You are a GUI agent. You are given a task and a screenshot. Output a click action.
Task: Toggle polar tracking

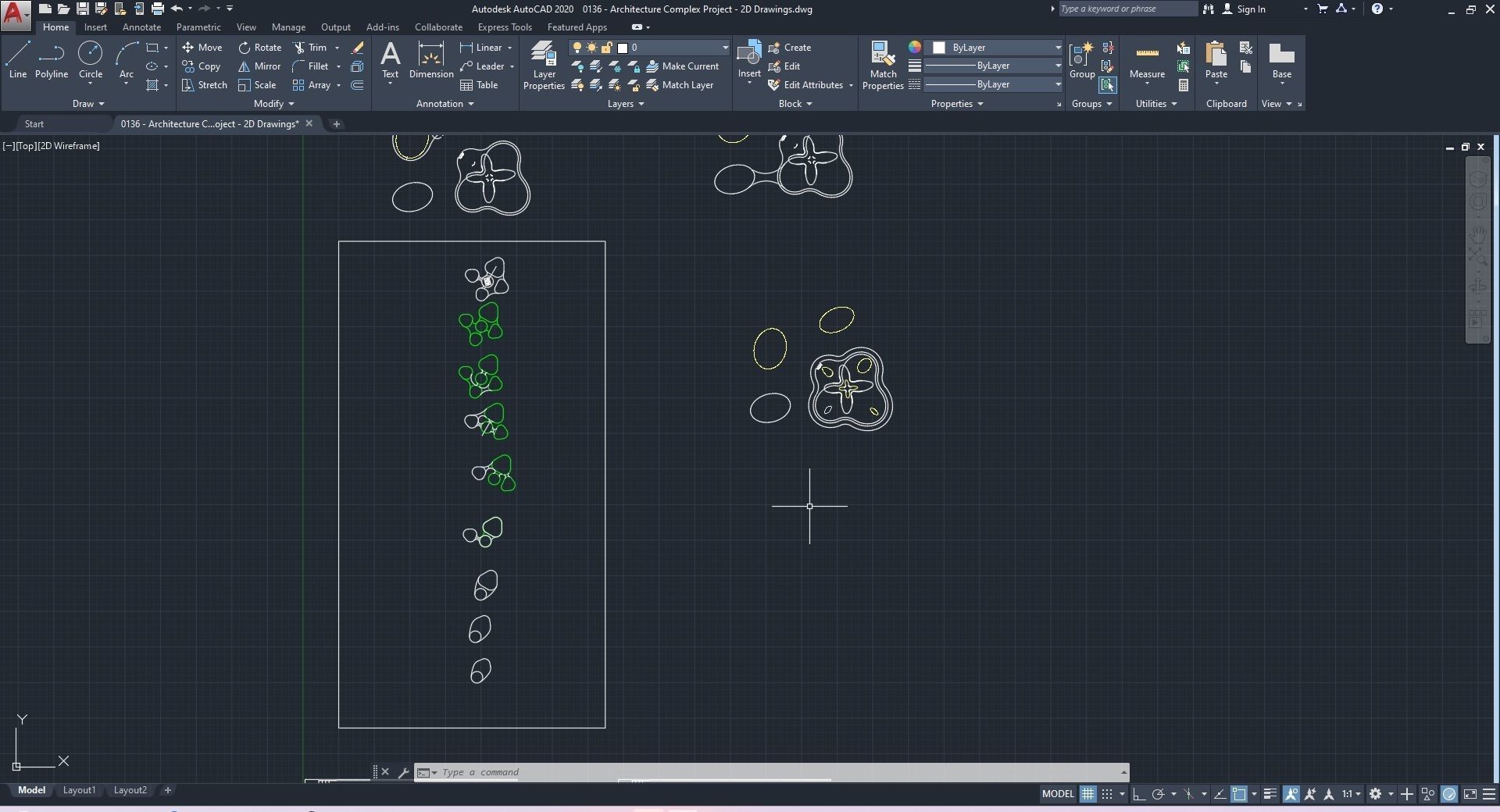1159,794
